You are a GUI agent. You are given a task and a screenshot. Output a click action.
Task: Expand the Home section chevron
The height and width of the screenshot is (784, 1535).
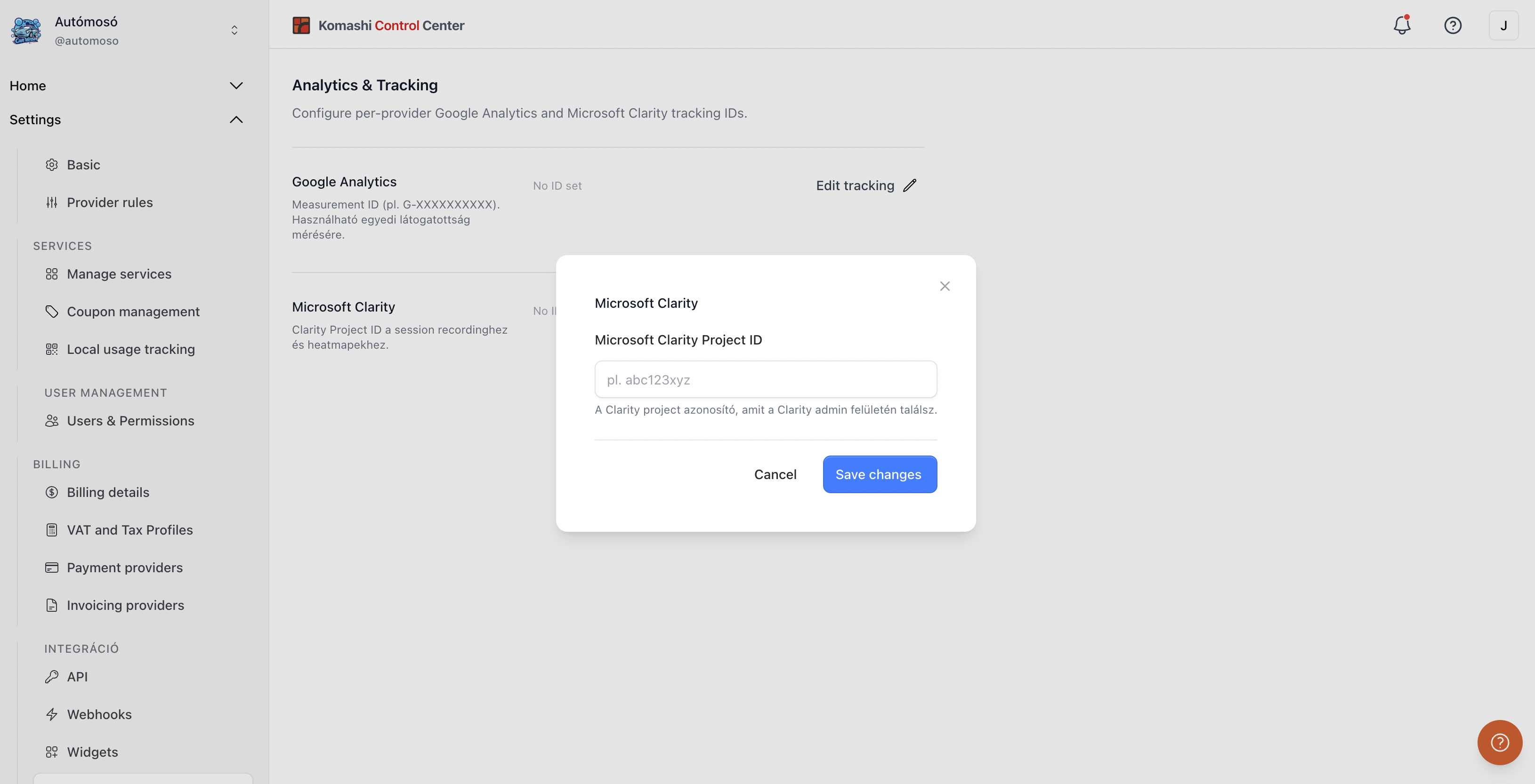tap(236, 85)
